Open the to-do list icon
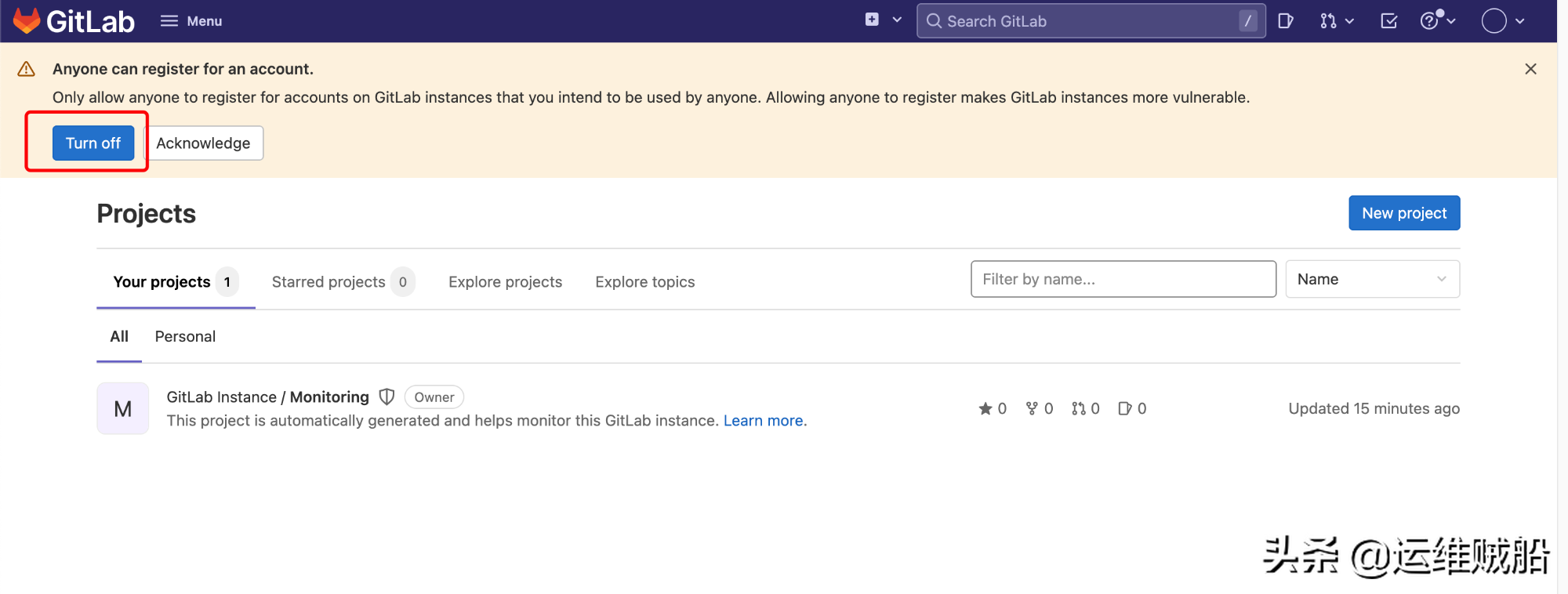Screen dimensions: 1568x594 tap(1389, 21)
